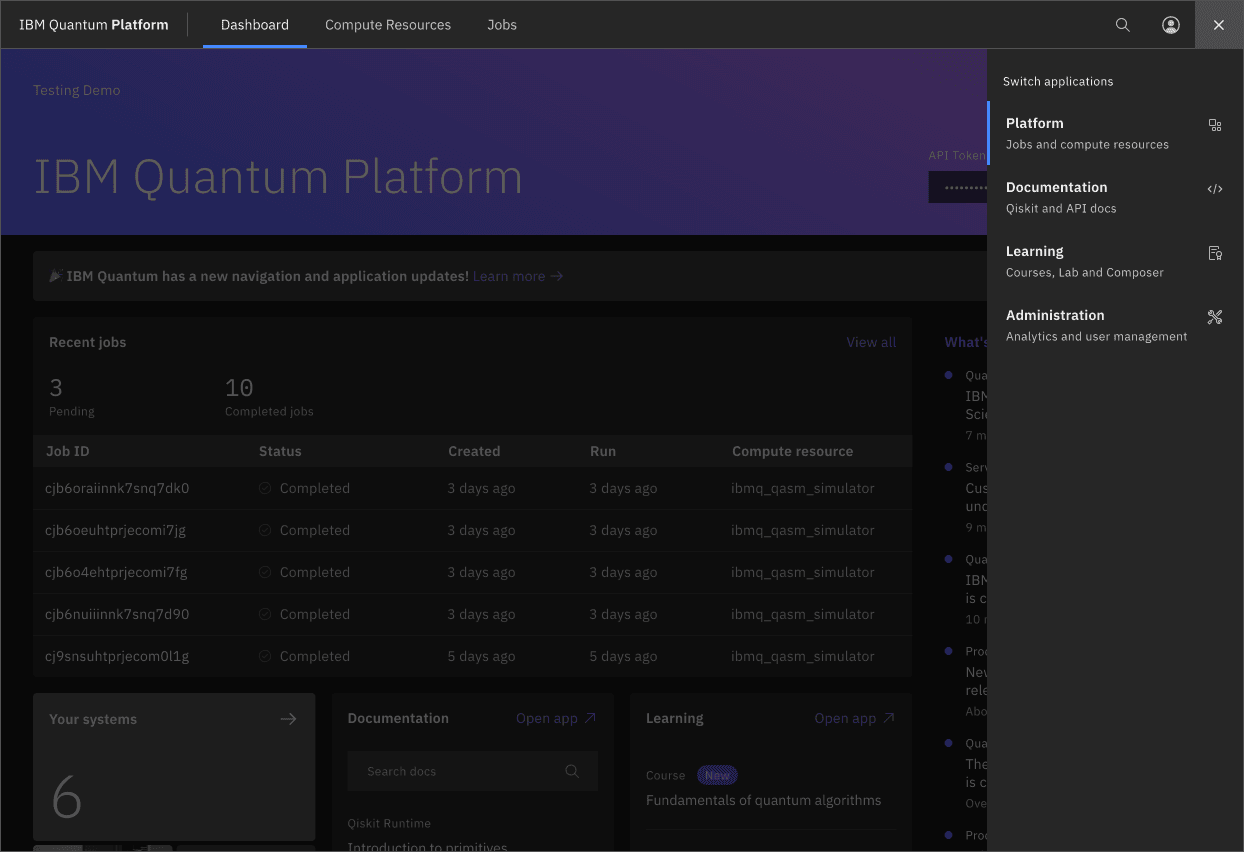Click the Search docs input field

click(x=473, y=771)
